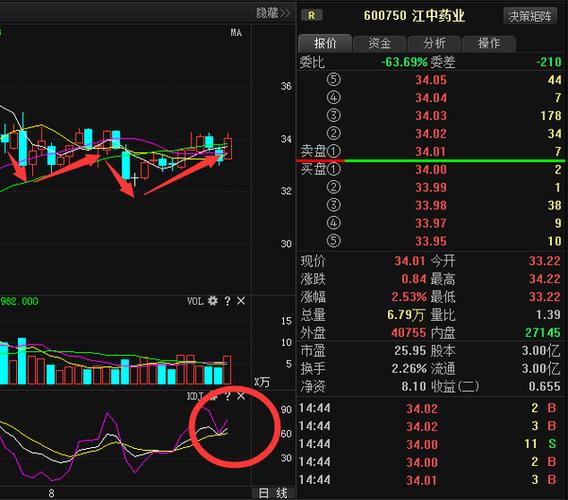Expand the 日线 period selector

pyautogui.click(x=273, y=493)
